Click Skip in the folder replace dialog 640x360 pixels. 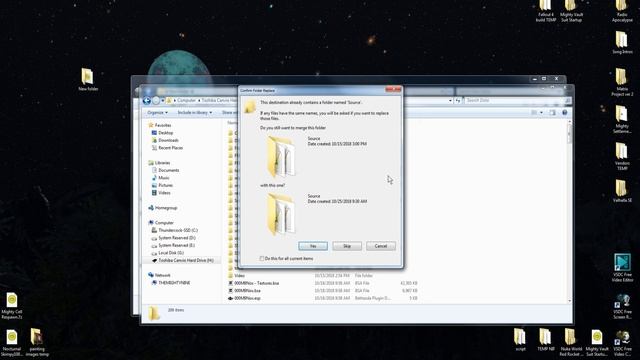point(347,246)
